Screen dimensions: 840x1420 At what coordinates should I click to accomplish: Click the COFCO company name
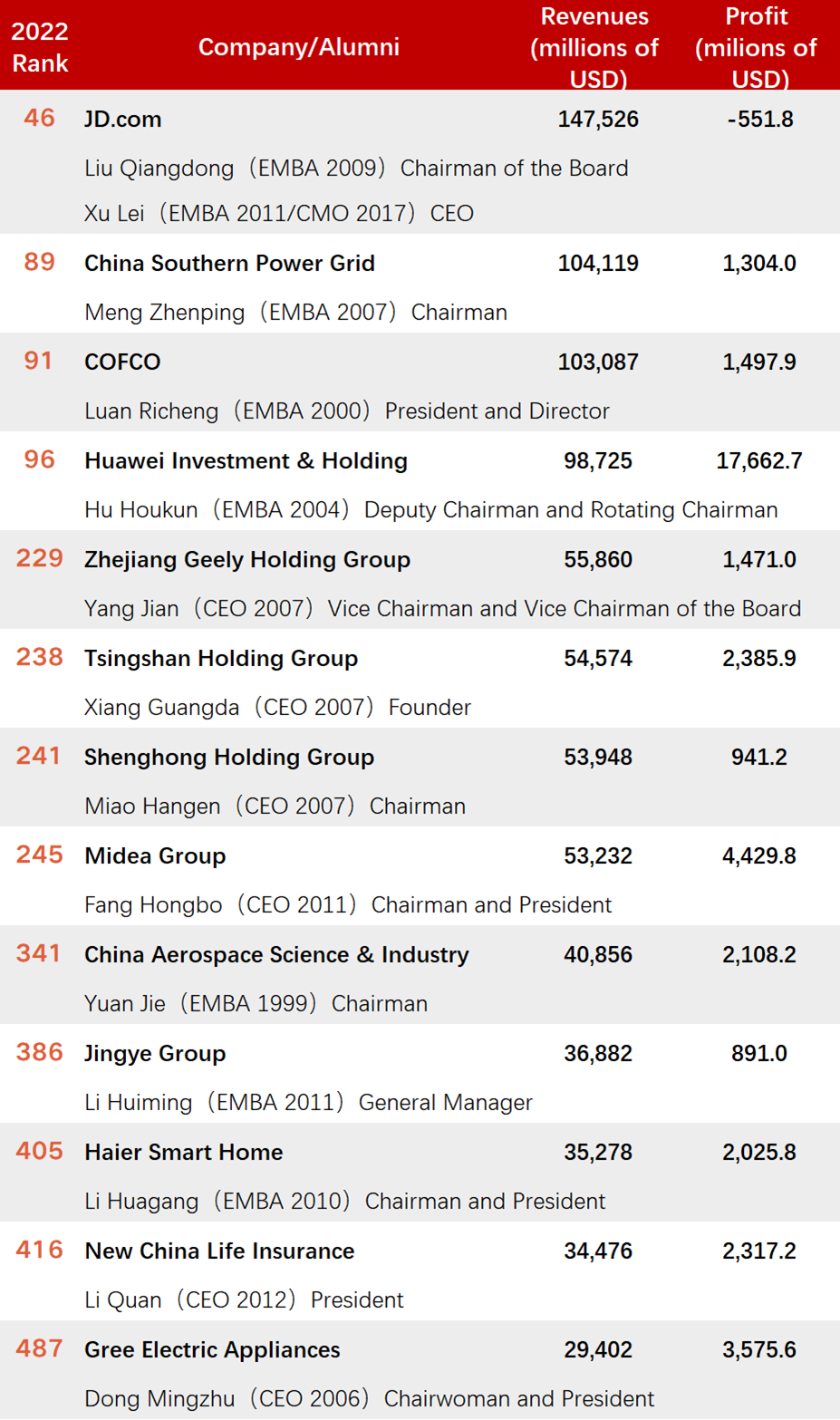(x=122, y=362)
